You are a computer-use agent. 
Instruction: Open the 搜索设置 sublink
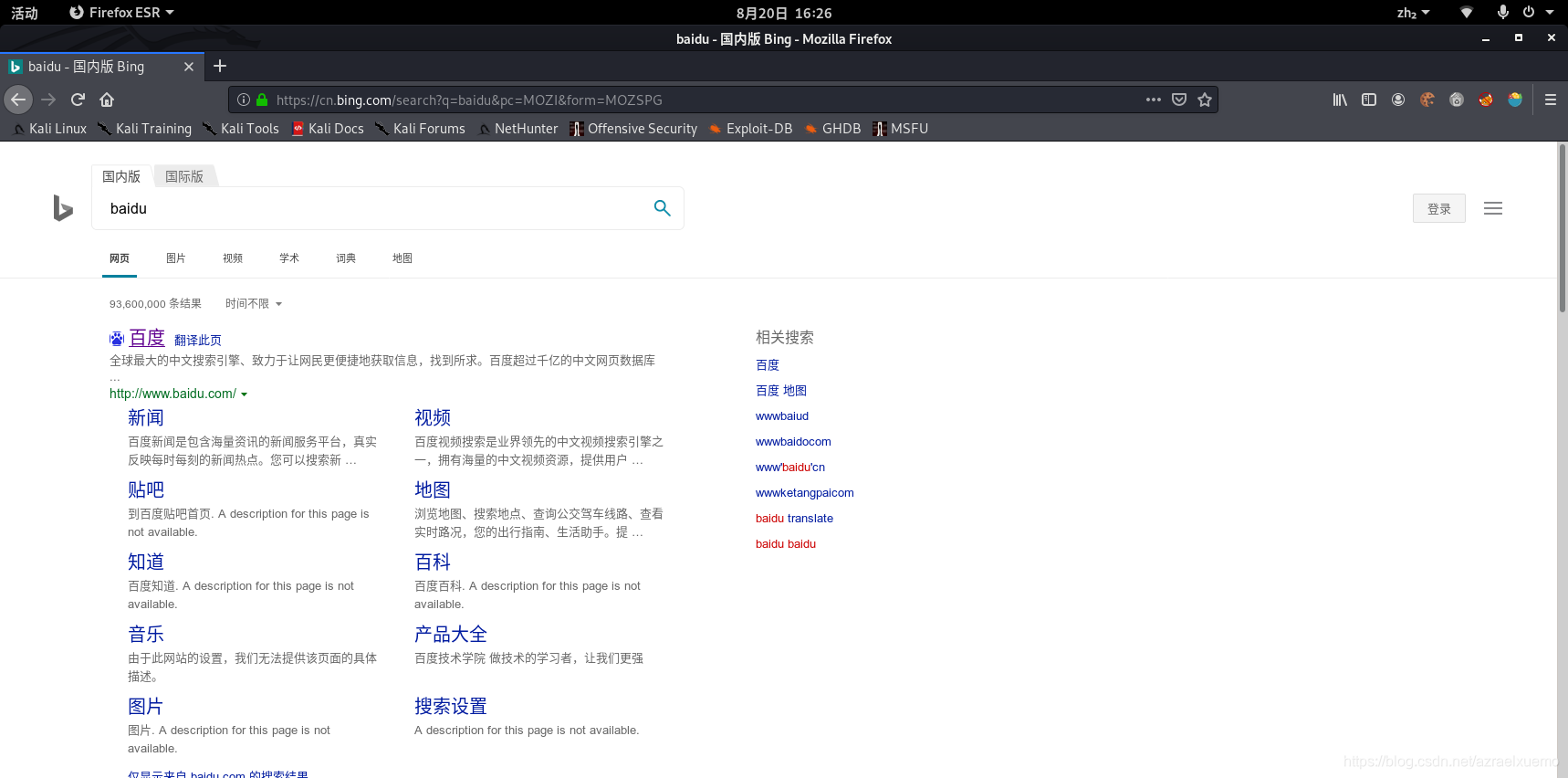tap(451, 706)
